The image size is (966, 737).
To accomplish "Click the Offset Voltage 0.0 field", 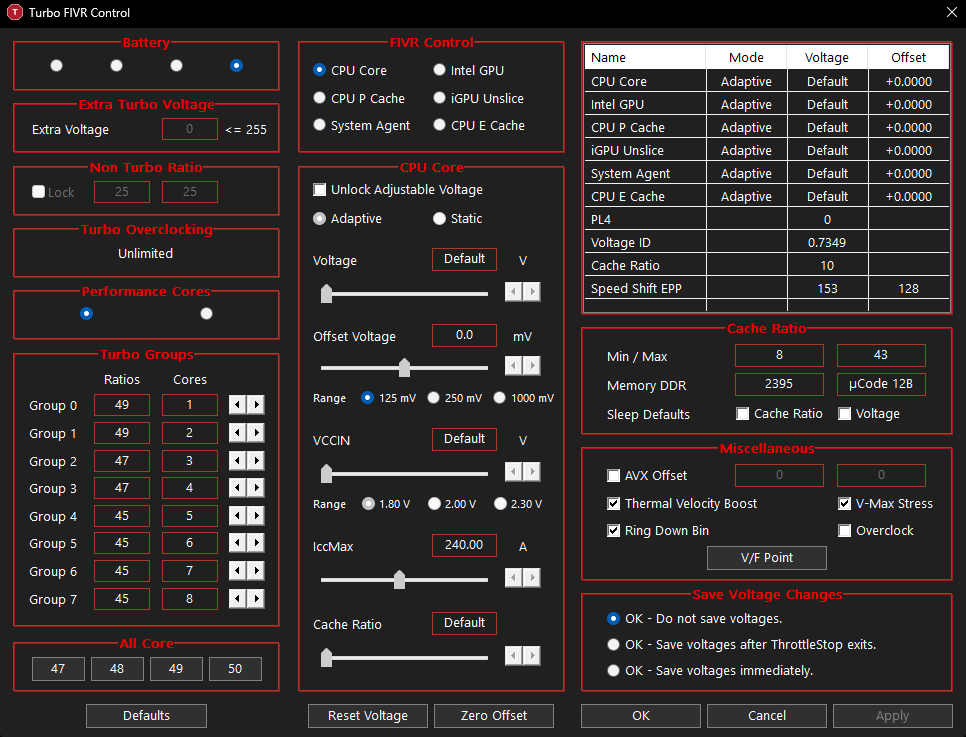I will coord(465,335).
